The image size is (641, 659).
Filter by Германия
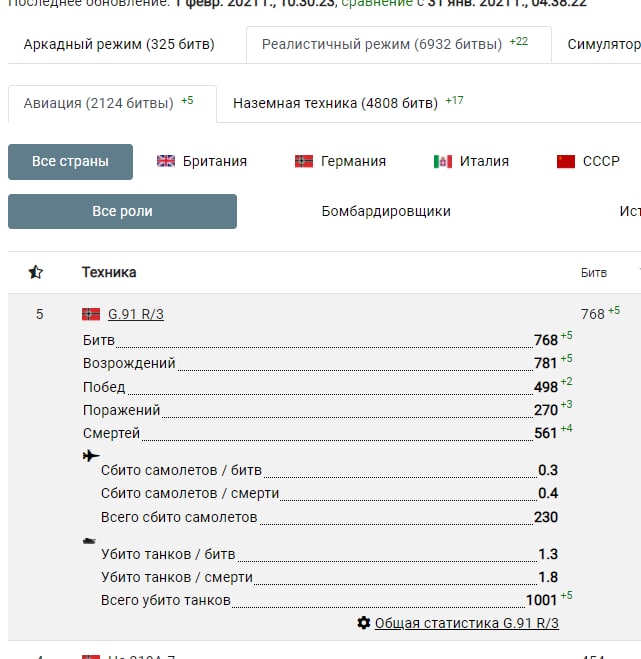point(340,161)
